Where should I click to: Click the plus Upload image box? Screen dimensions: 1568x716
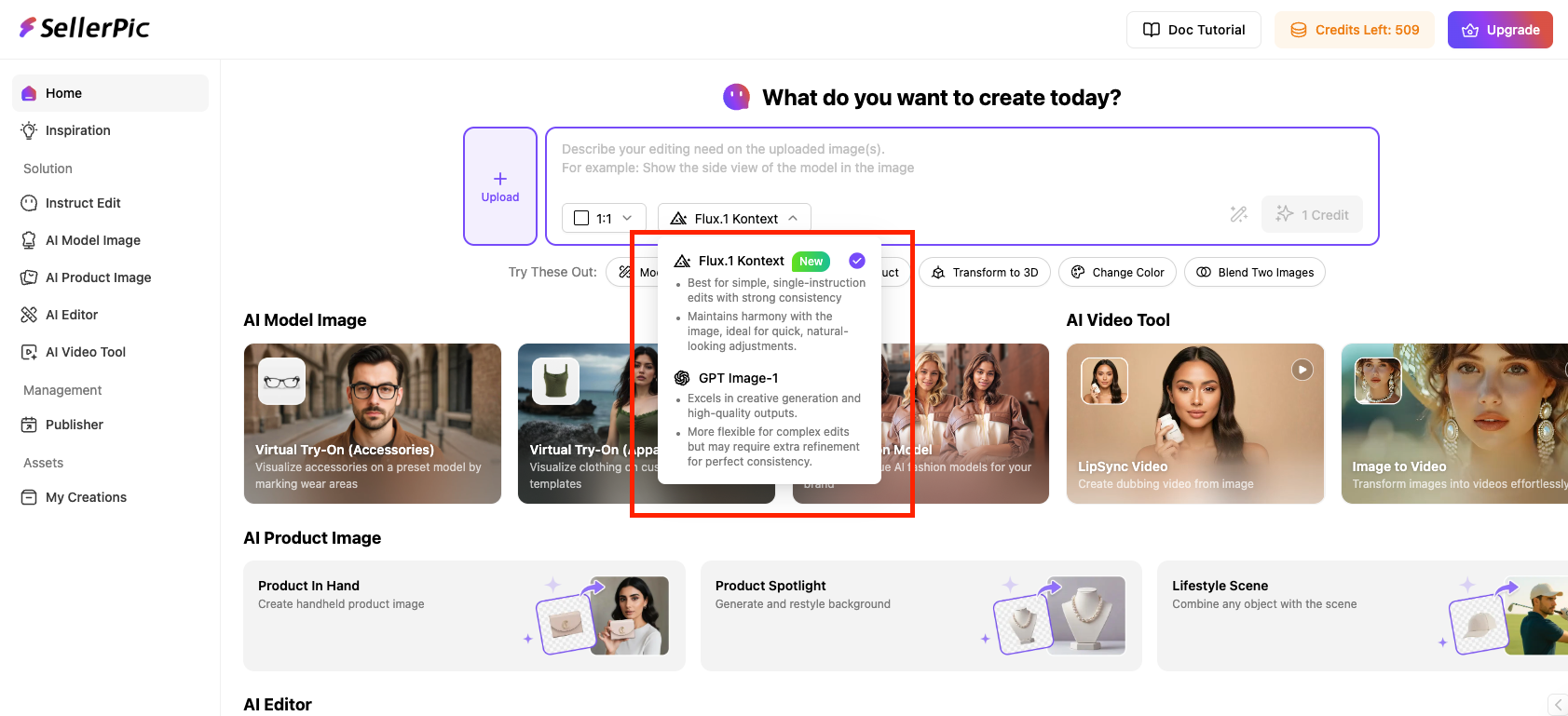coord(500,186)
